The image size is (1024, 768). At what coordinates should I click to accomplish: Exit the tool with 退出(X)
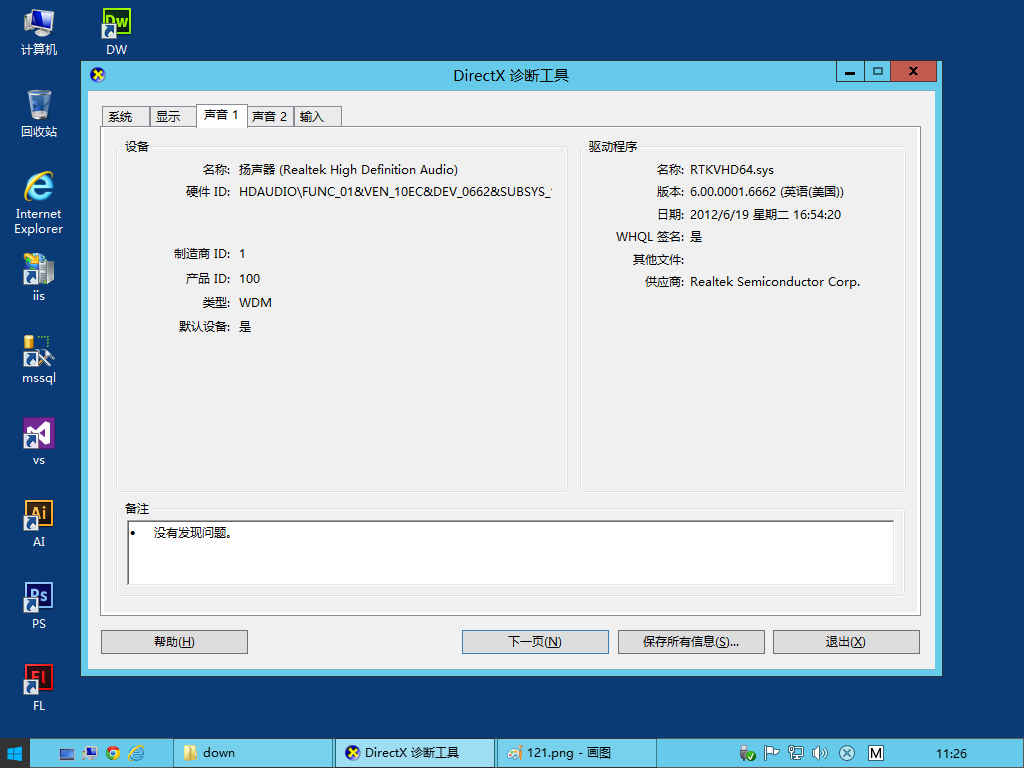point(846,642)
